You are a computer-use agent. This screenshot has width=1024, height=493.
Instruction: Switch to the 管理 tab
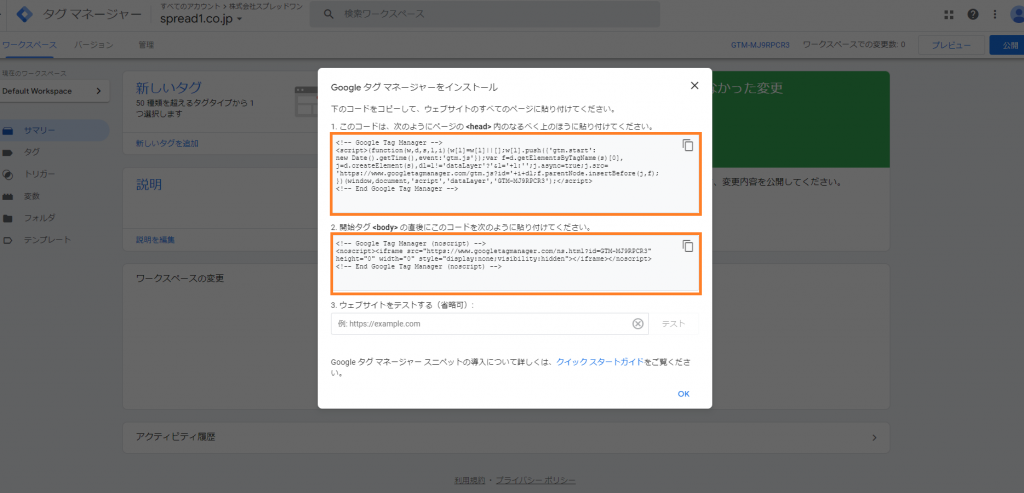[146, 45]
